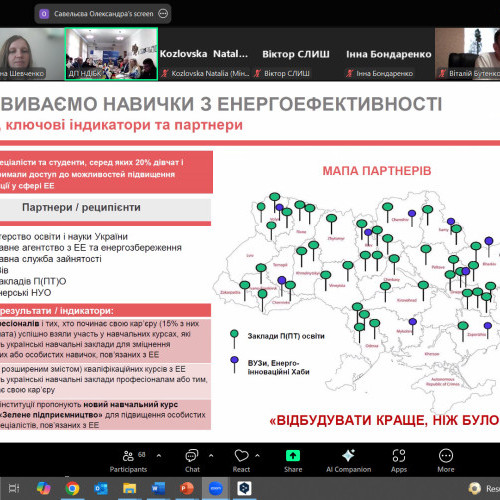
Task: Expand the React options caret
Action: 257,455
